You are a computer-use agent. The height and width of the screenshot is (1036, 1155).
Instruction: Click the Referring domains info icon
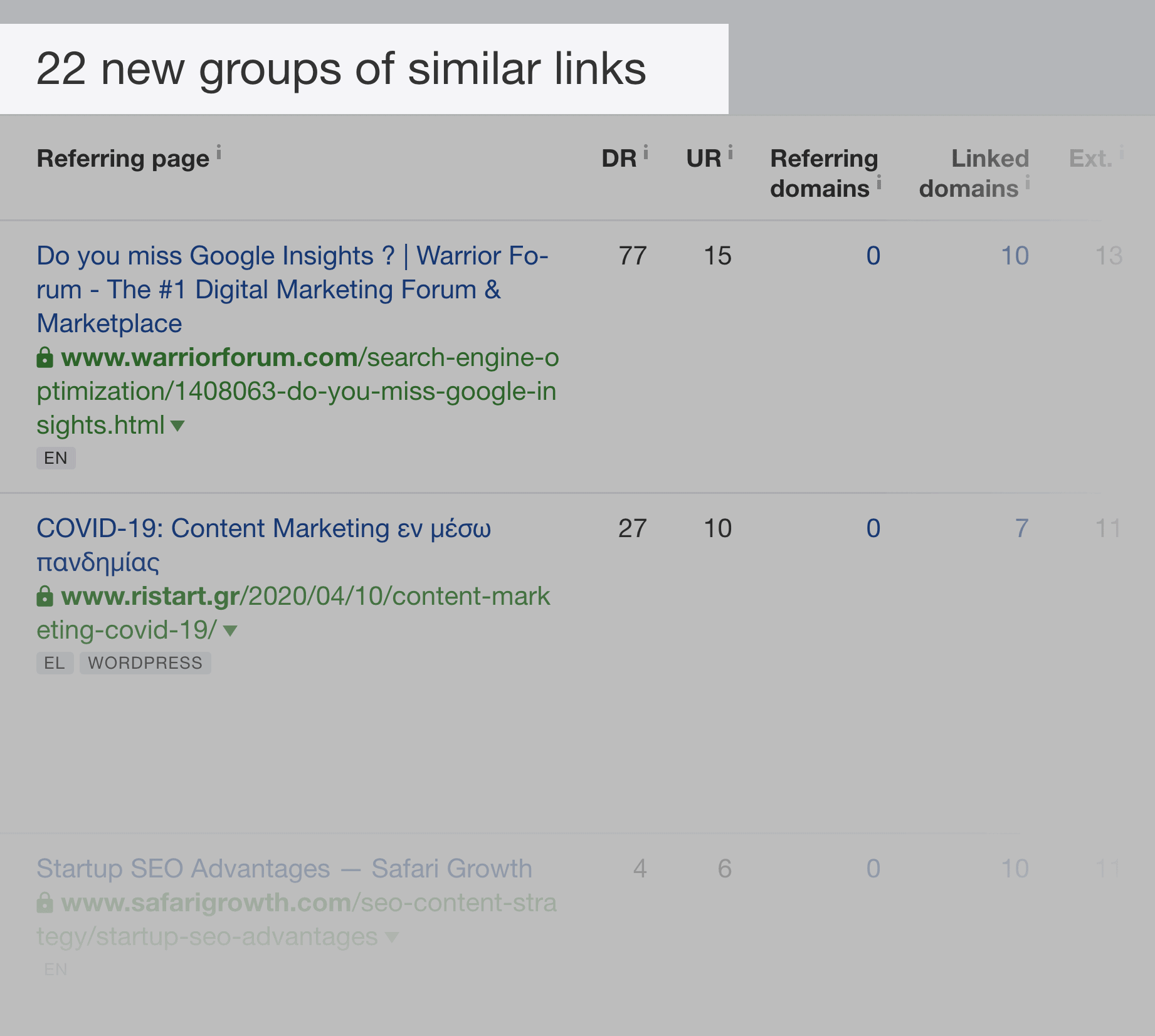[879, 182]
